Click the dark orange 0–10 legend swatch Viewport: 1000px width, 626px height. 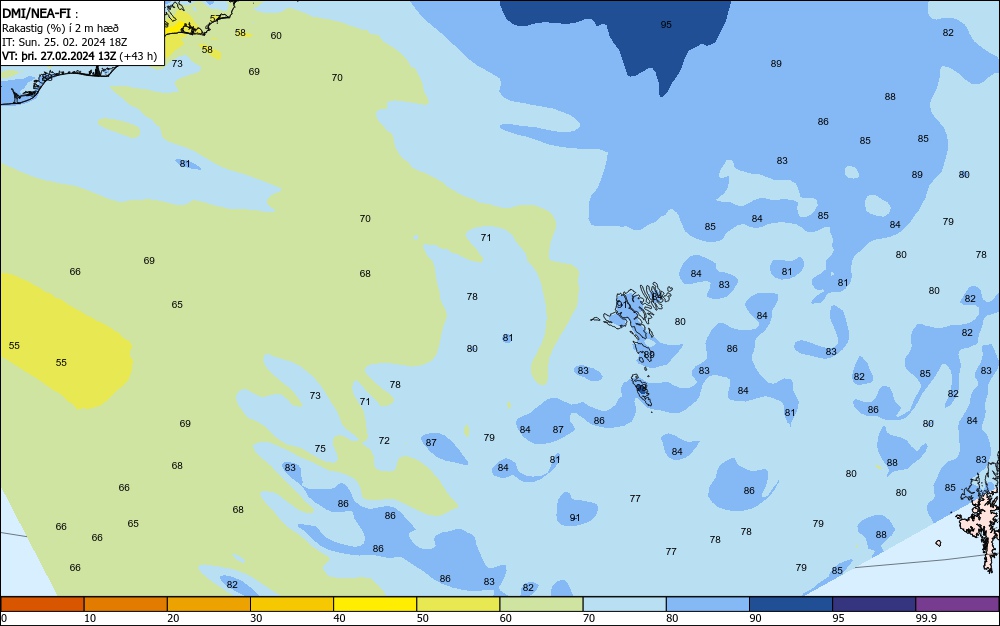pos(42,604)
